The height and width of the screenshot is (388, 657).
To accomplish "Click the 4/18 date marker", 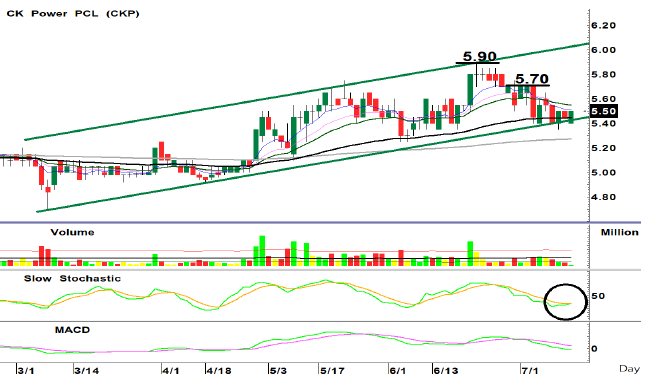I will (219, 371).
